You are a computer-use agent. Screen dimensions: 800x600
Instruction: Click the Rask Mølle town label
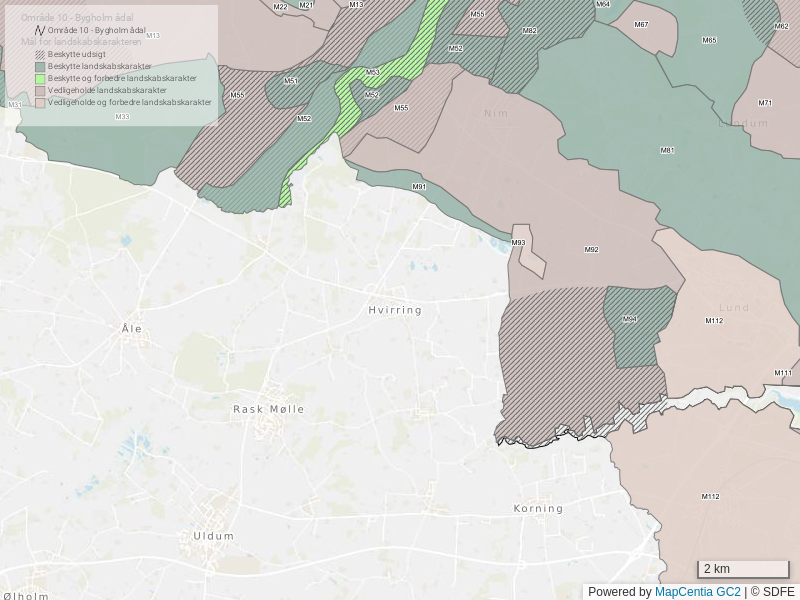(x=268, y=409)
